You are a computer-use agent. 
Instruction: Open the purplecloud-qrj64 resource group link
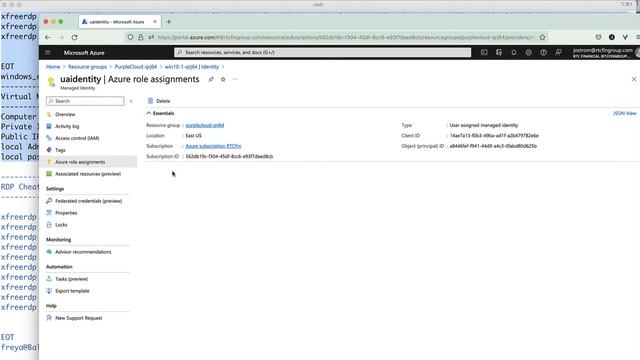coord(205,125)
